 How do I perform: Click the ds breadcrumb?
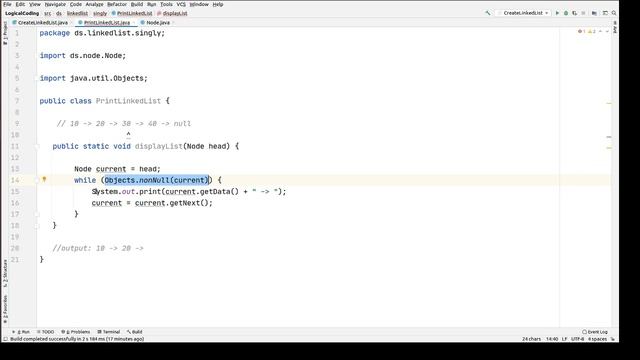[x=59, y=13]
